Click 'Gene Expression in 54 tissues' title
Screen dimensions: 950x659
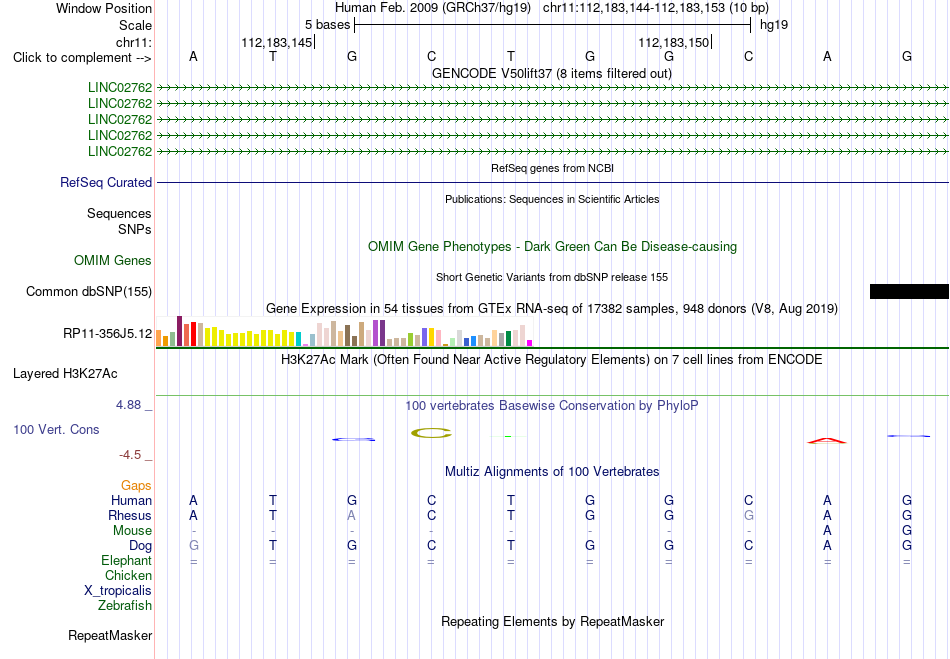pyautogui.click(x=552, y=309)
